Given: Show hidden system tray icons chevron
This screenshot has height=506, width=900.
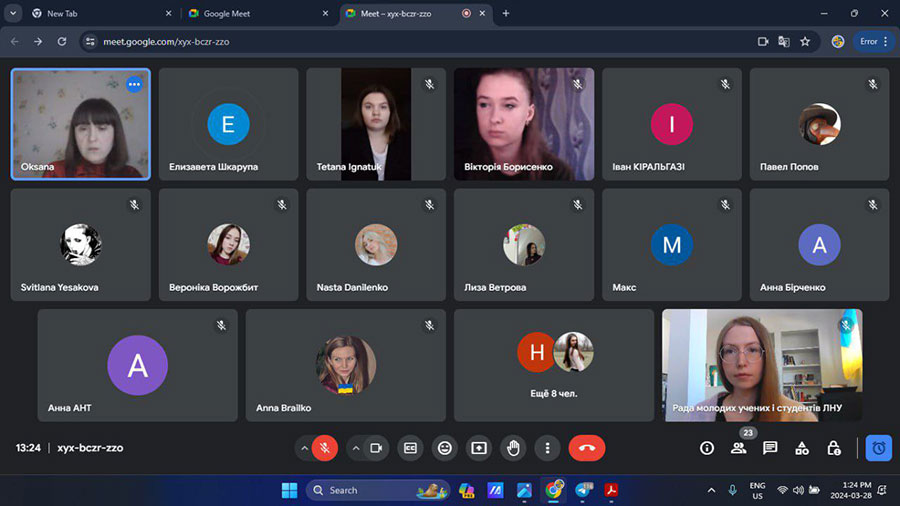Looking at the screenshot, I should tap(711, 491).
